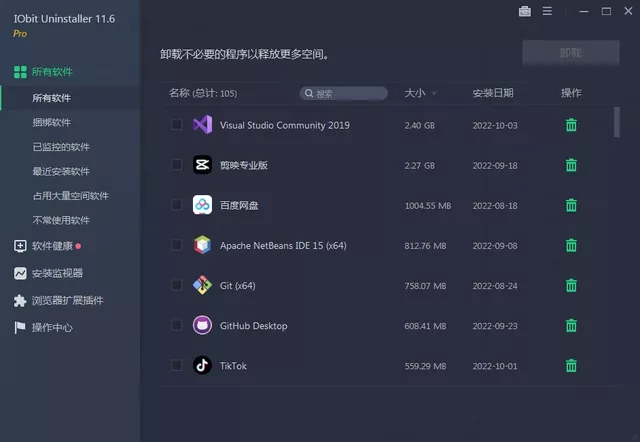
Task: Open 最近安装软件 in the sidebar
Action: [x=61, y=171]
